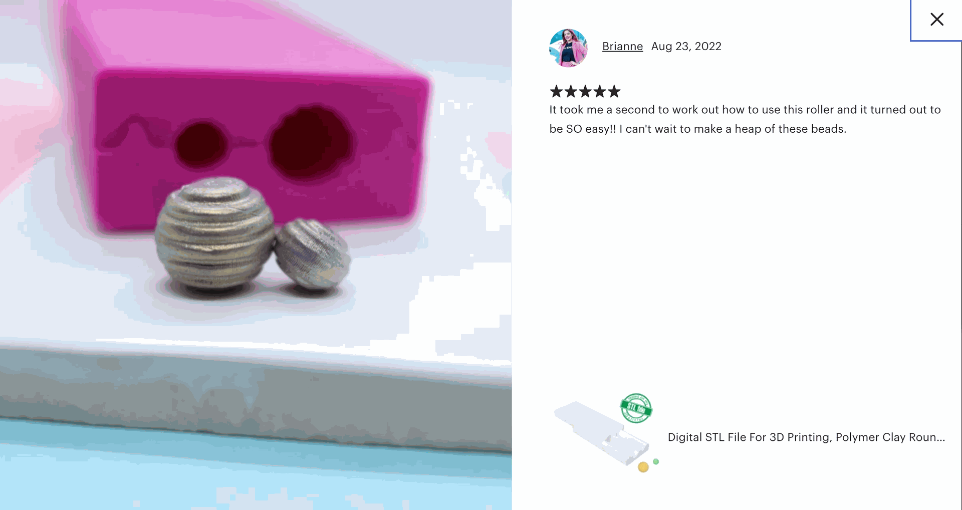Click the small silver bead in the photo
The height and width of the screenshot is (510, 962).
click(x=312, y=253)
